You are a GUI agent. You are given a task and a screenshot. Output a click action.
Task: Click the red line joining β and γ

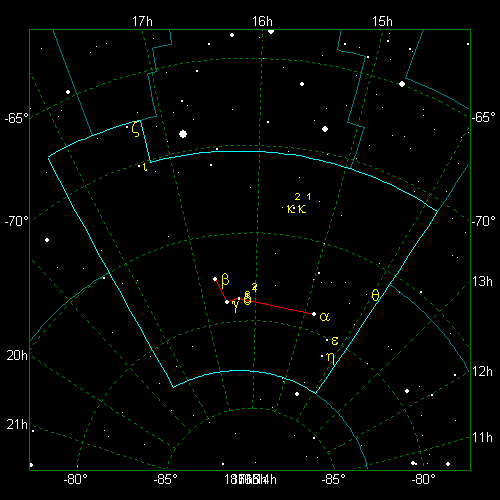click(221, 291)
